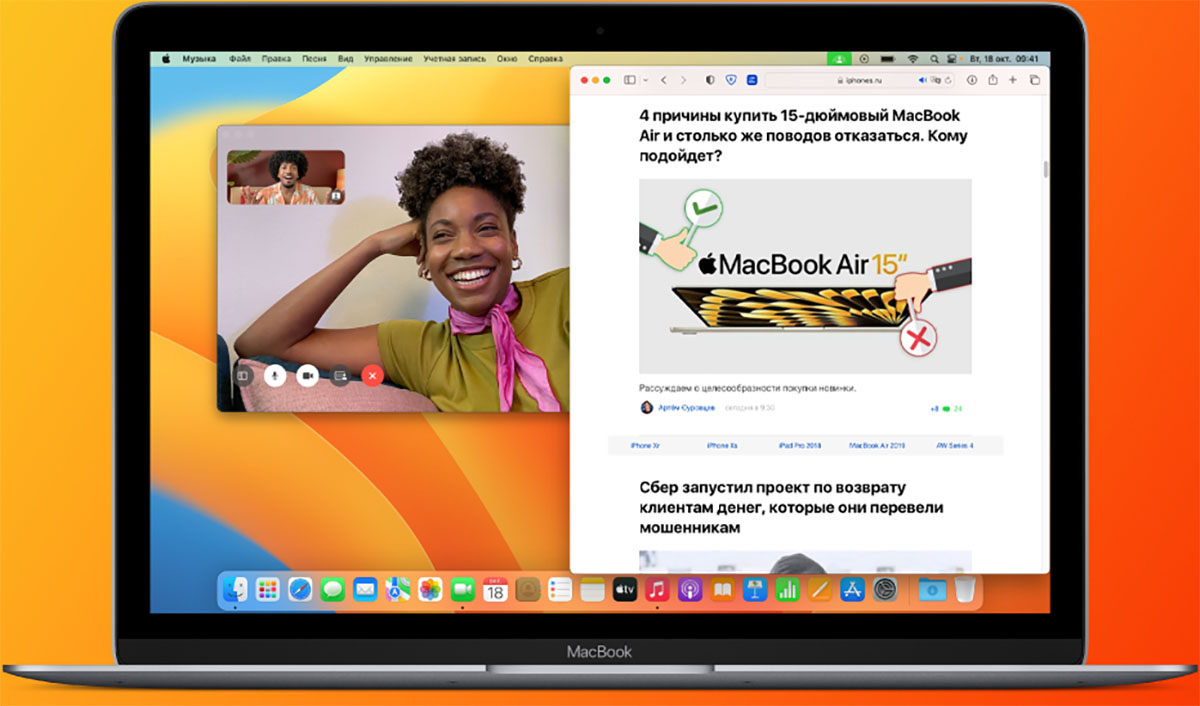1200x706 pixels.
Task: Open the Safari sidebar dropdown arrow
Action: coord(645,80)
